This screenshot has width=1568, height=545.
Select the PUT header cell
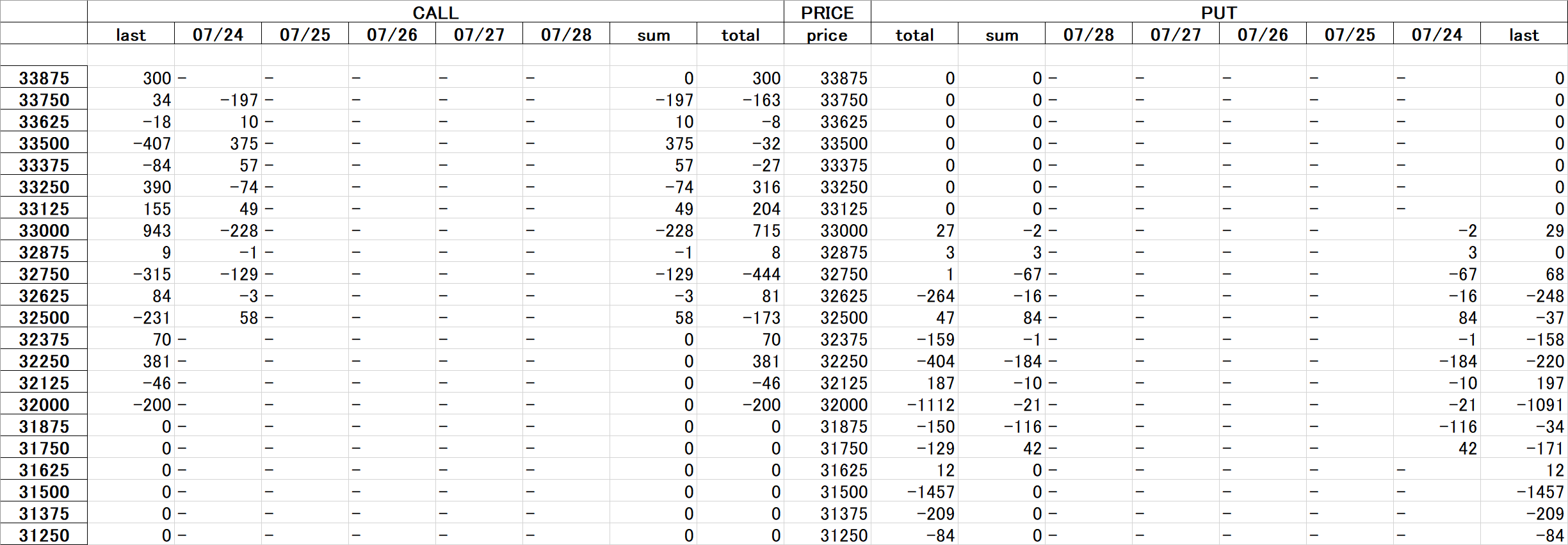[x=1219, y=12]
